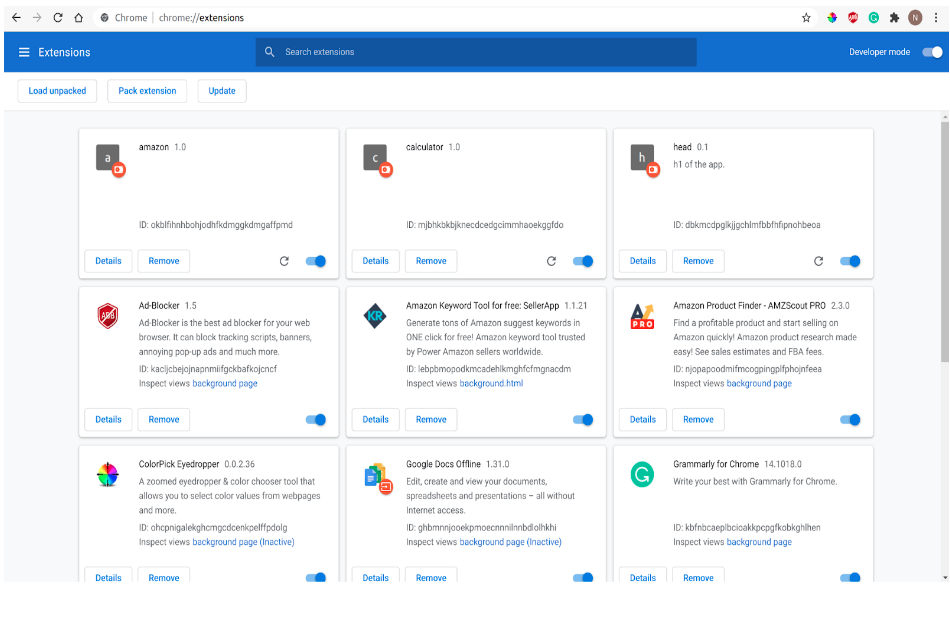Disable the Developer mode toggle
Viewport: 950px width, 618px height.
click(x=930, y=52)
